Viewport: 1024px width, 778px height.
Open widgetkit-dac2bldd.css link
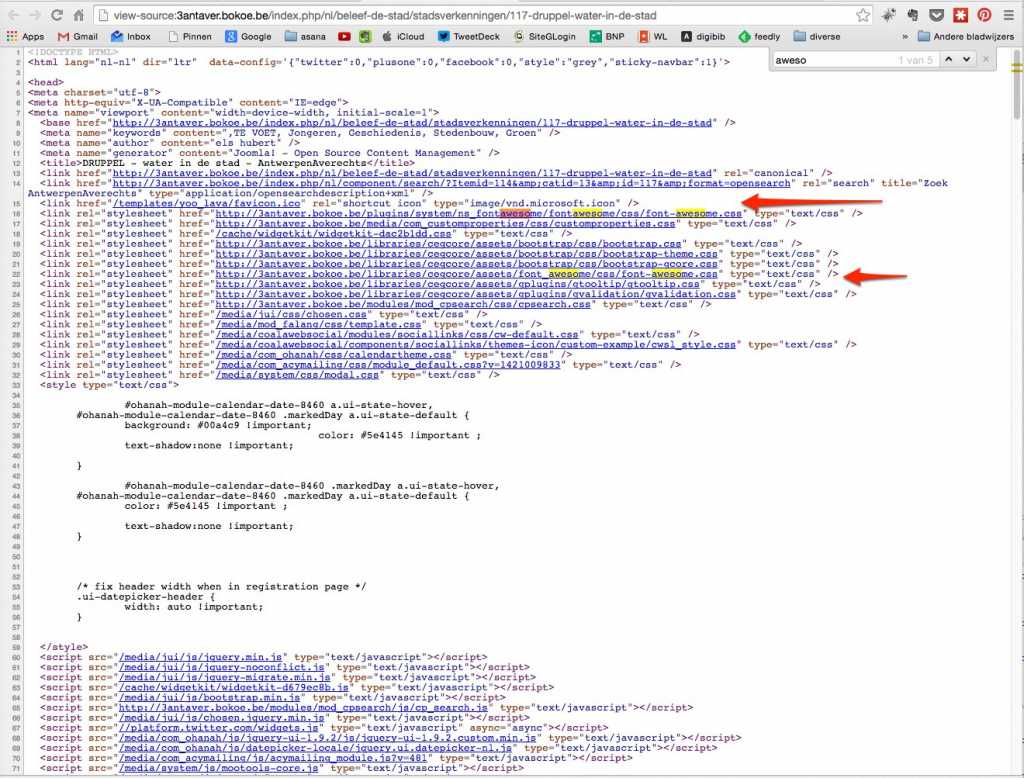pos(334,233)
